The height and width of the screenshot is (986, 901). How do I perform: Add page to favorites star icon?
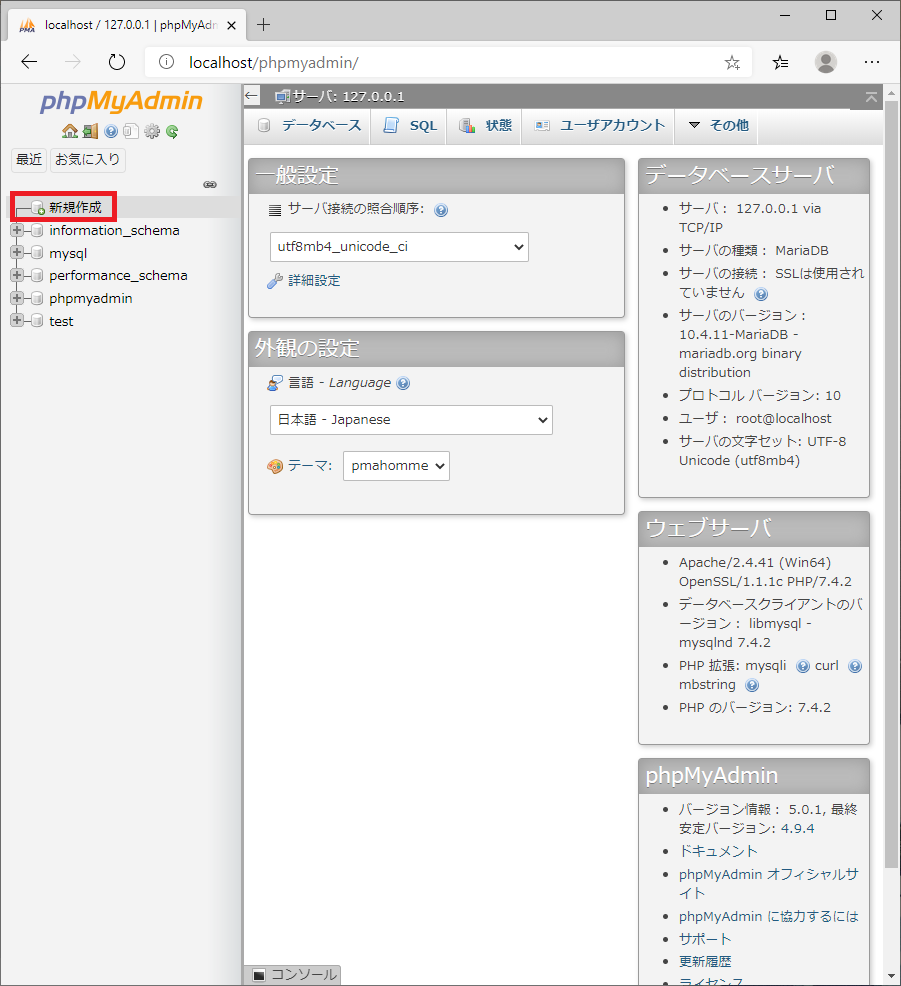coord(732,62)
